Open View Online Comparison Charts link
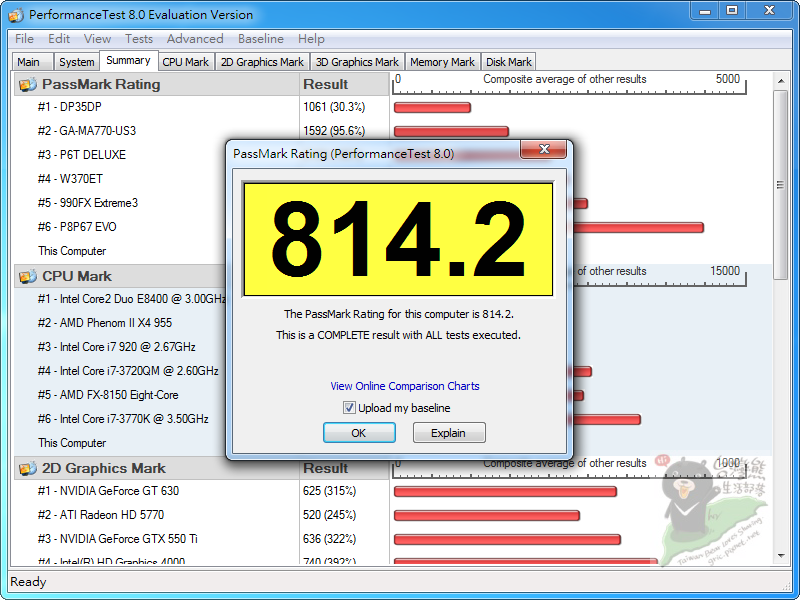800x600 pixels. point(405,386)
